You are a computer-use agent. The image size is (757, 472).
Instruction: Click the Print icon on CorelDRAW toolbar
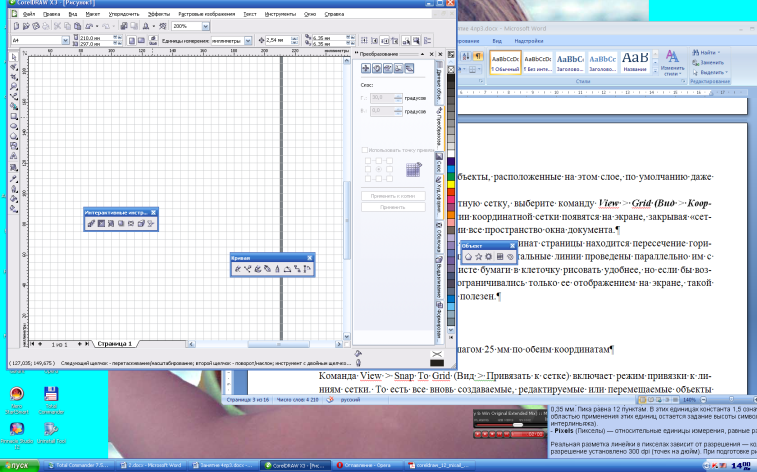(45, 26)
